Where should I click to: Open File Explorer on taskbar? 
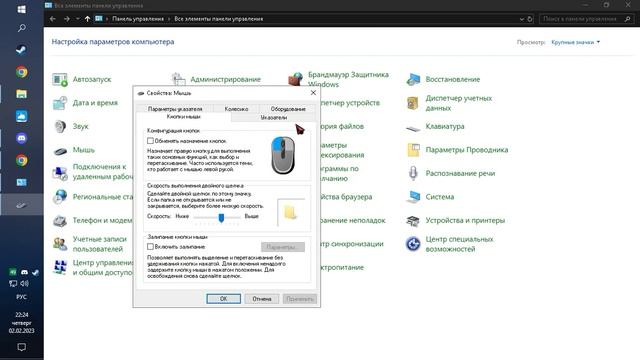22,94
